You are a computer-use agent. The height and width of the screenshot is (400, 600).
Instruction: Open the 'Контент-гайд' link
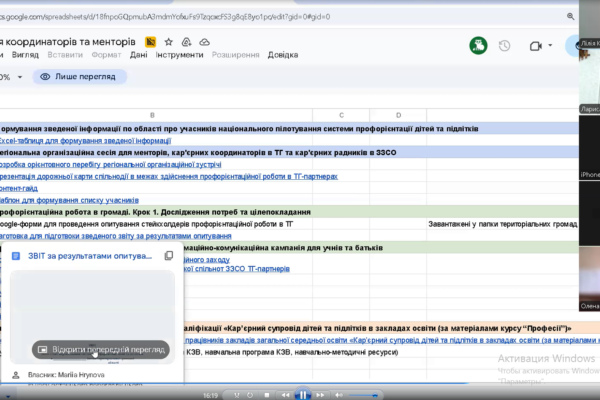tap(18, 186)
